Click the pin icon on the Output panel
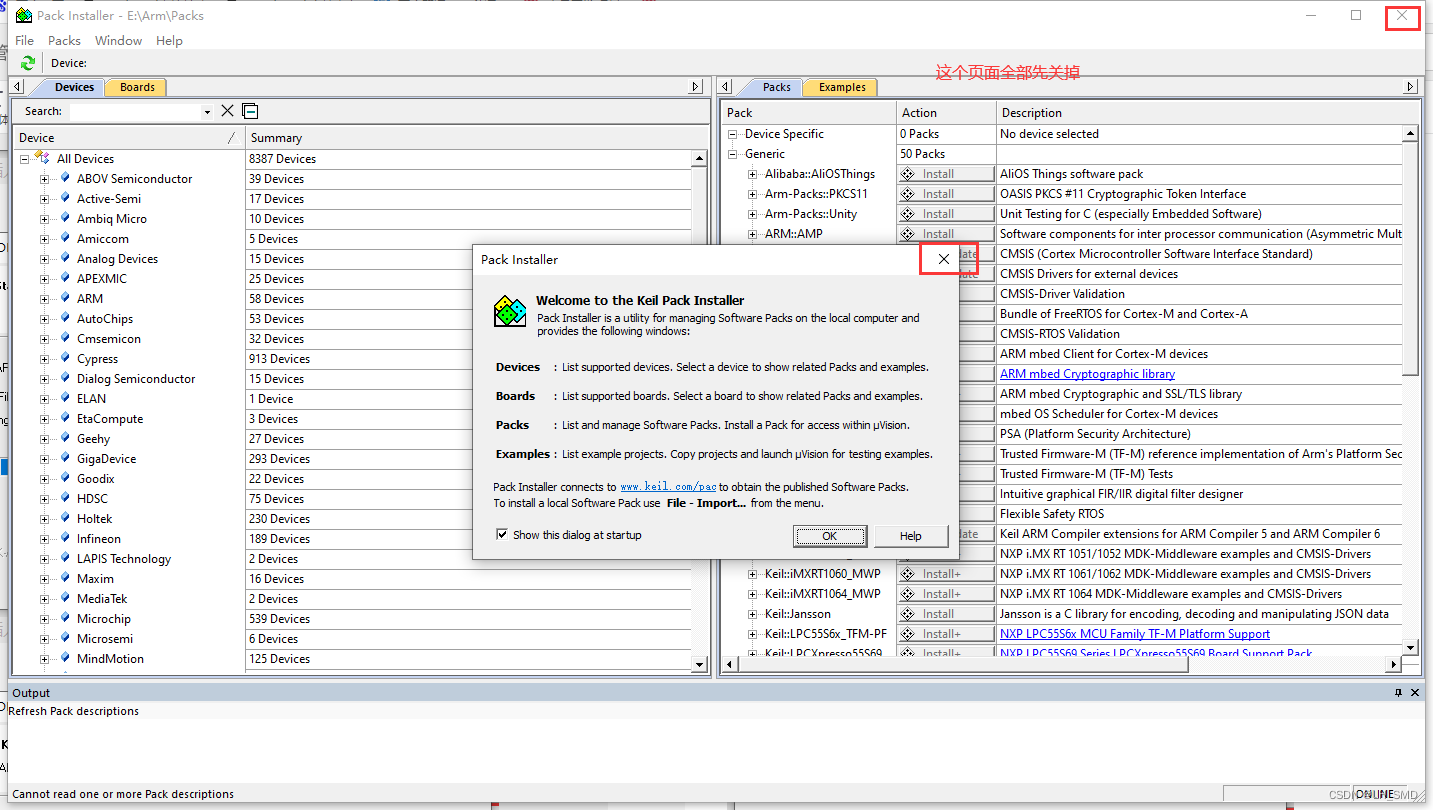1433x810 pixels. tap(1399, 692)
